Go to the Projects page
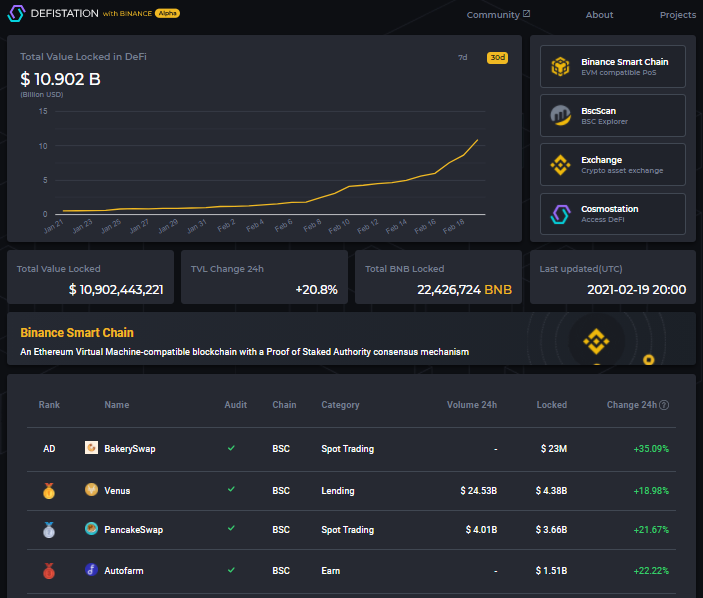Image resolution: width=703 pixels, height=598 pixels. pos(677,15)
